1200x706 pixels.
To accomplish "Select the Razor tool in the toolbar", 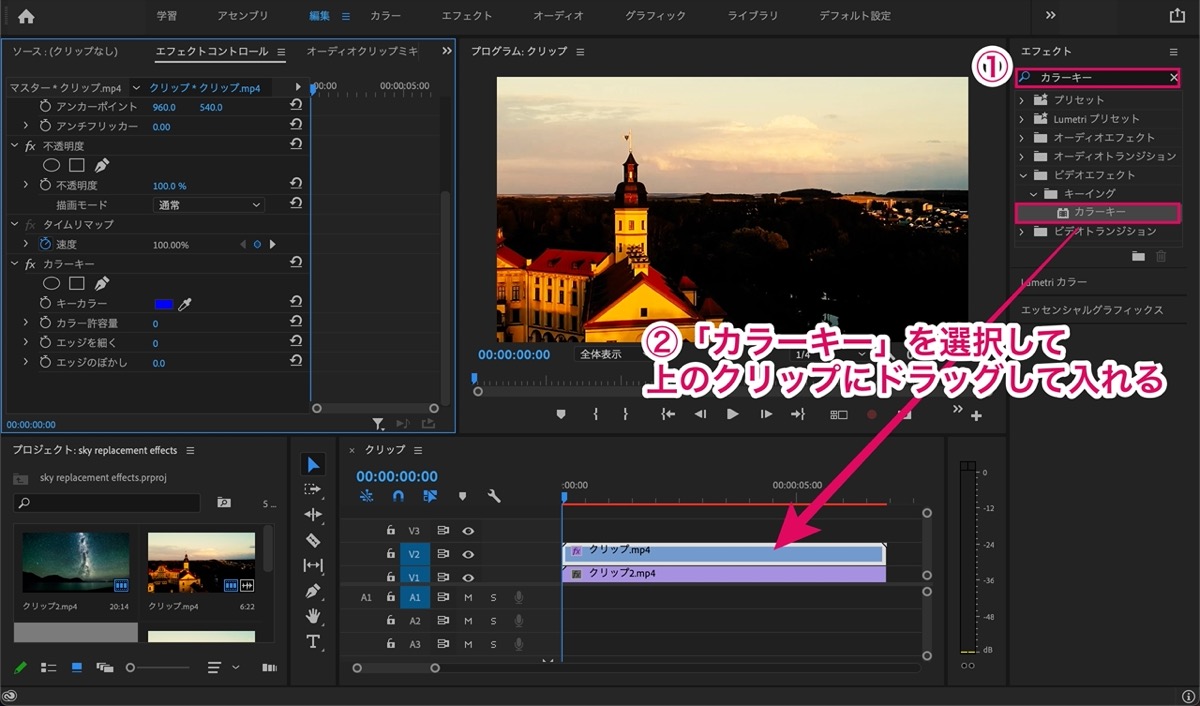I will [313, 540].
